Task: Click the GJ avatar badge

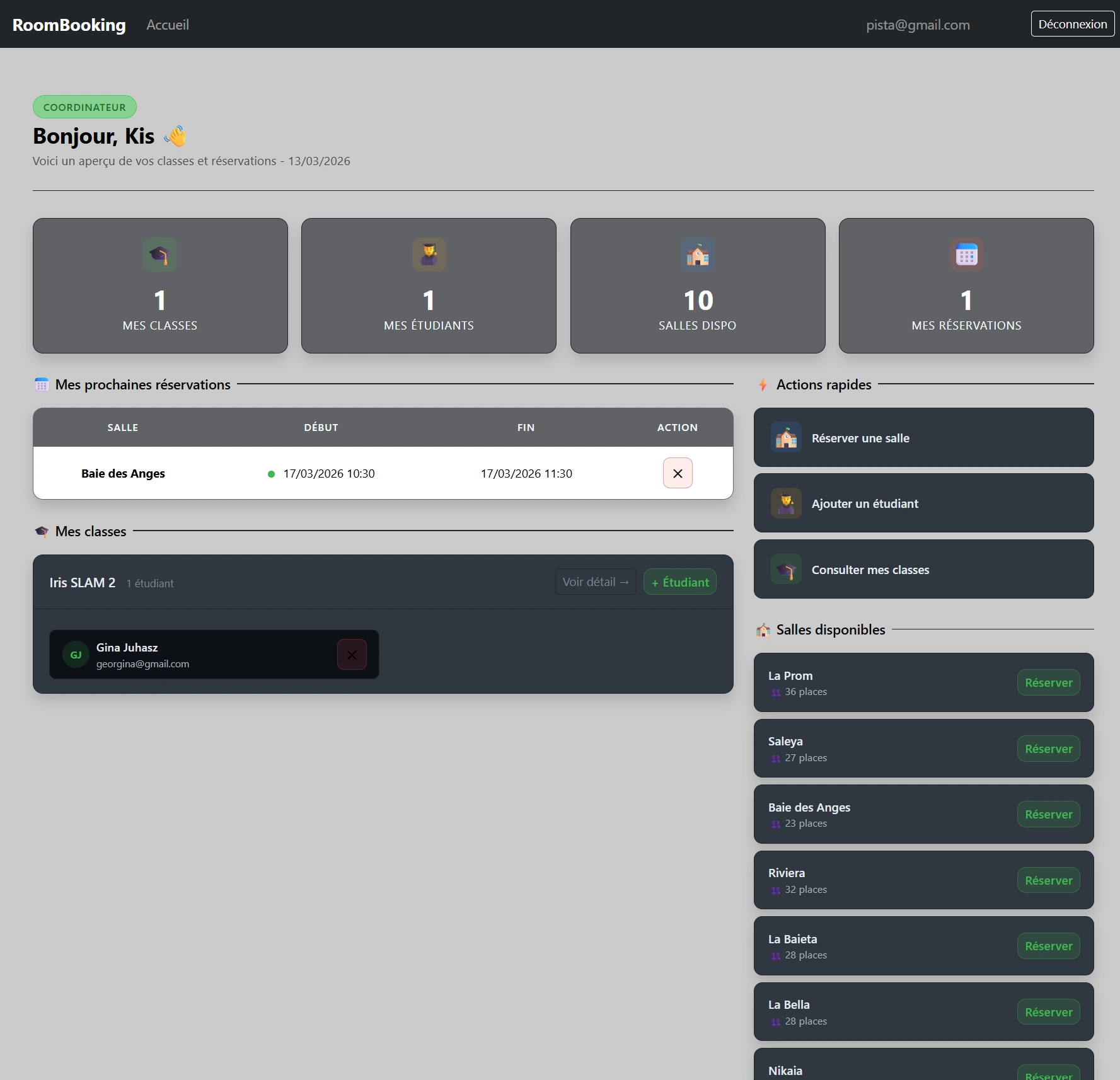Action: click(x=76, y=655)
